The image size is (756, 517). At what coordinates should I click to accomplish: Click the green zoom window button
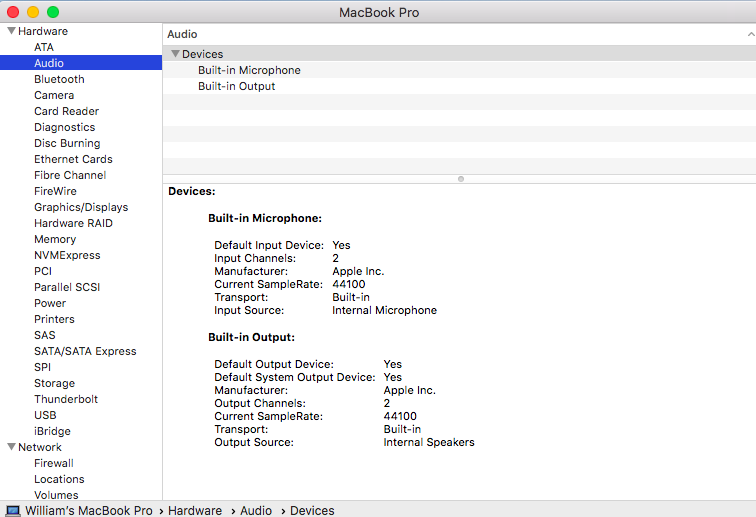point(53,12)
